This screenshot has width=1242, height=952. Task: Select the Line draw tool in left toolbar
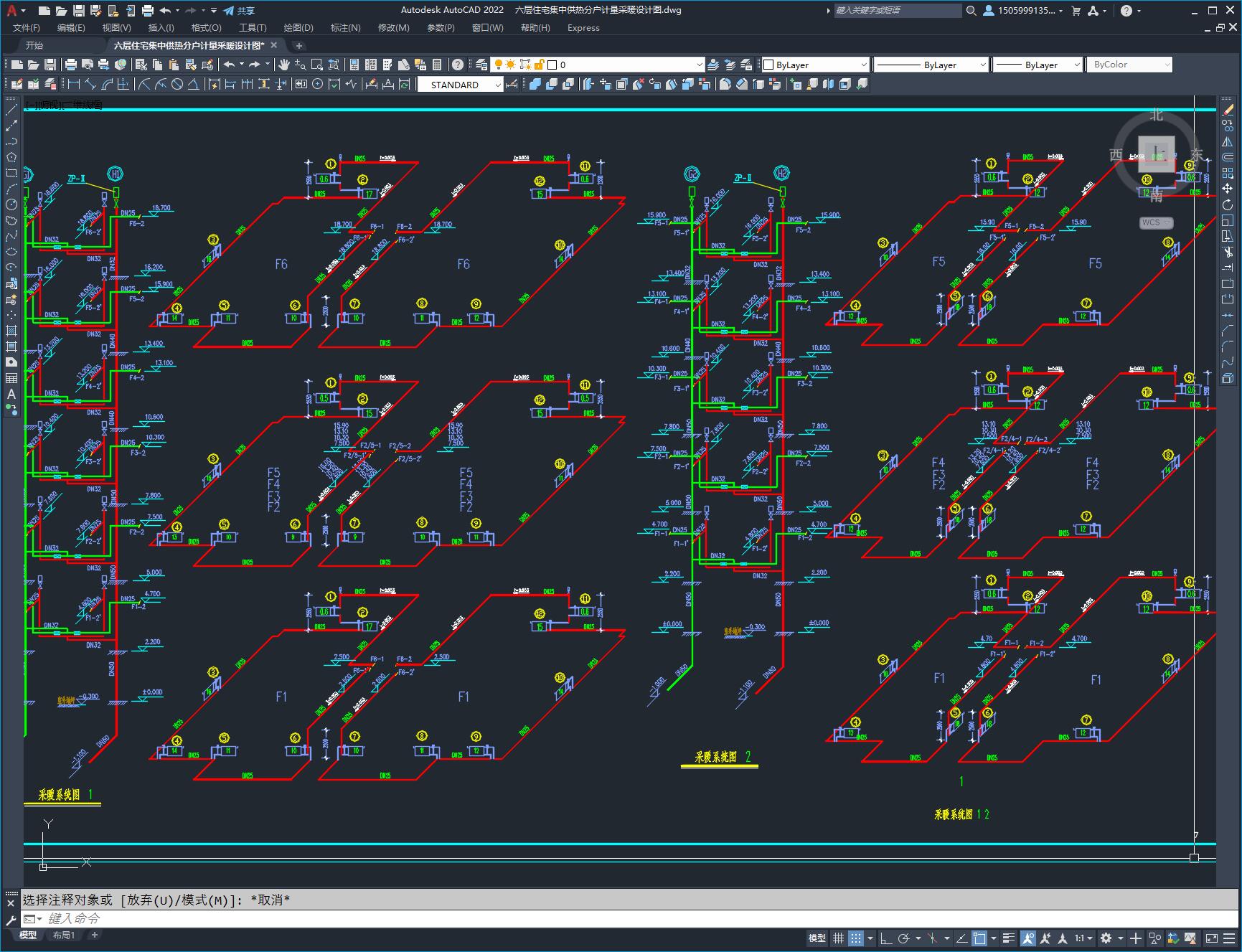click(11, 110)
